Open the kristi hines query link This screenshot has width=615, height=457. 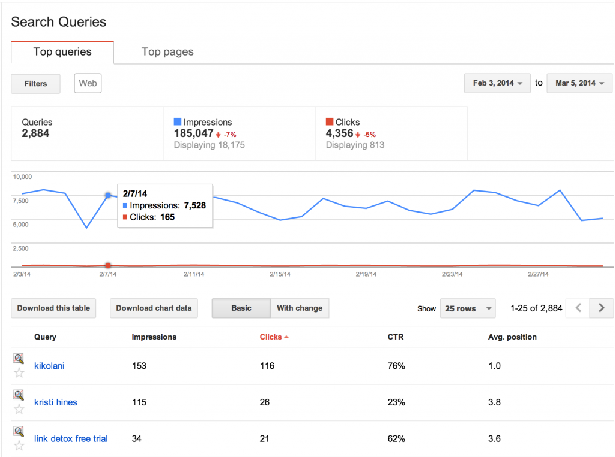click(56, 402)
